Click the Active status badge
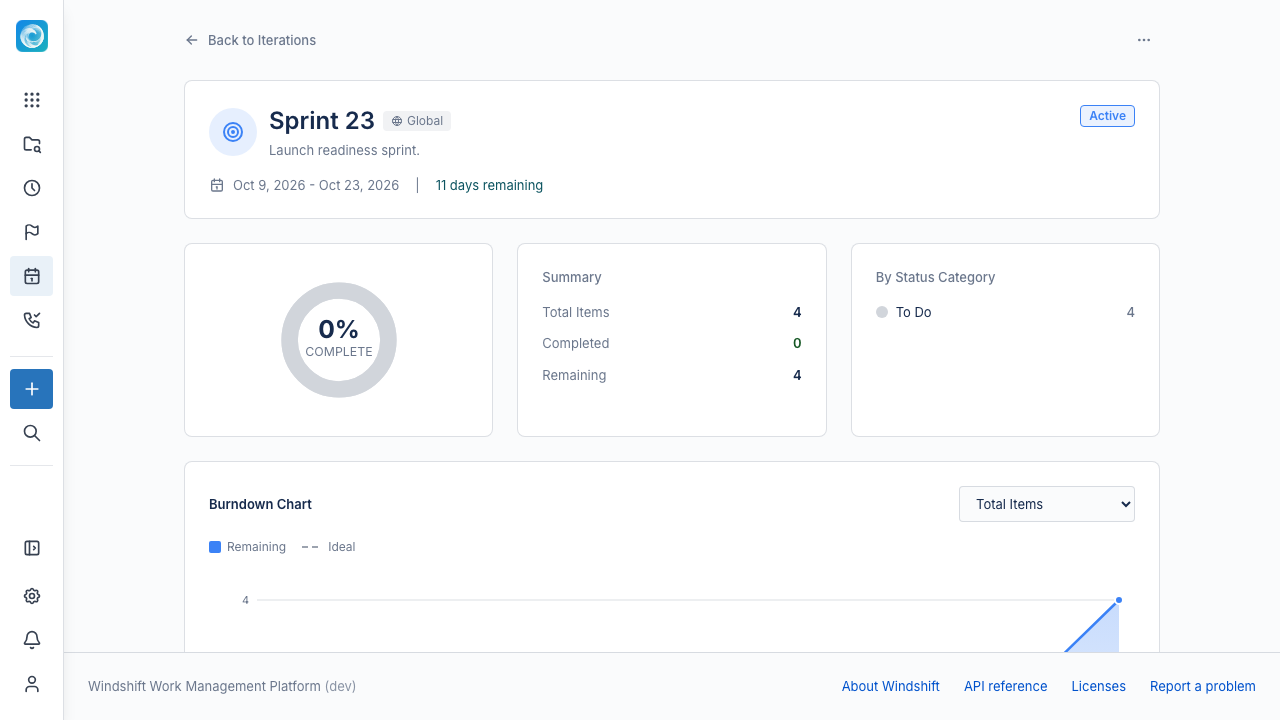 click(1107, 116)
